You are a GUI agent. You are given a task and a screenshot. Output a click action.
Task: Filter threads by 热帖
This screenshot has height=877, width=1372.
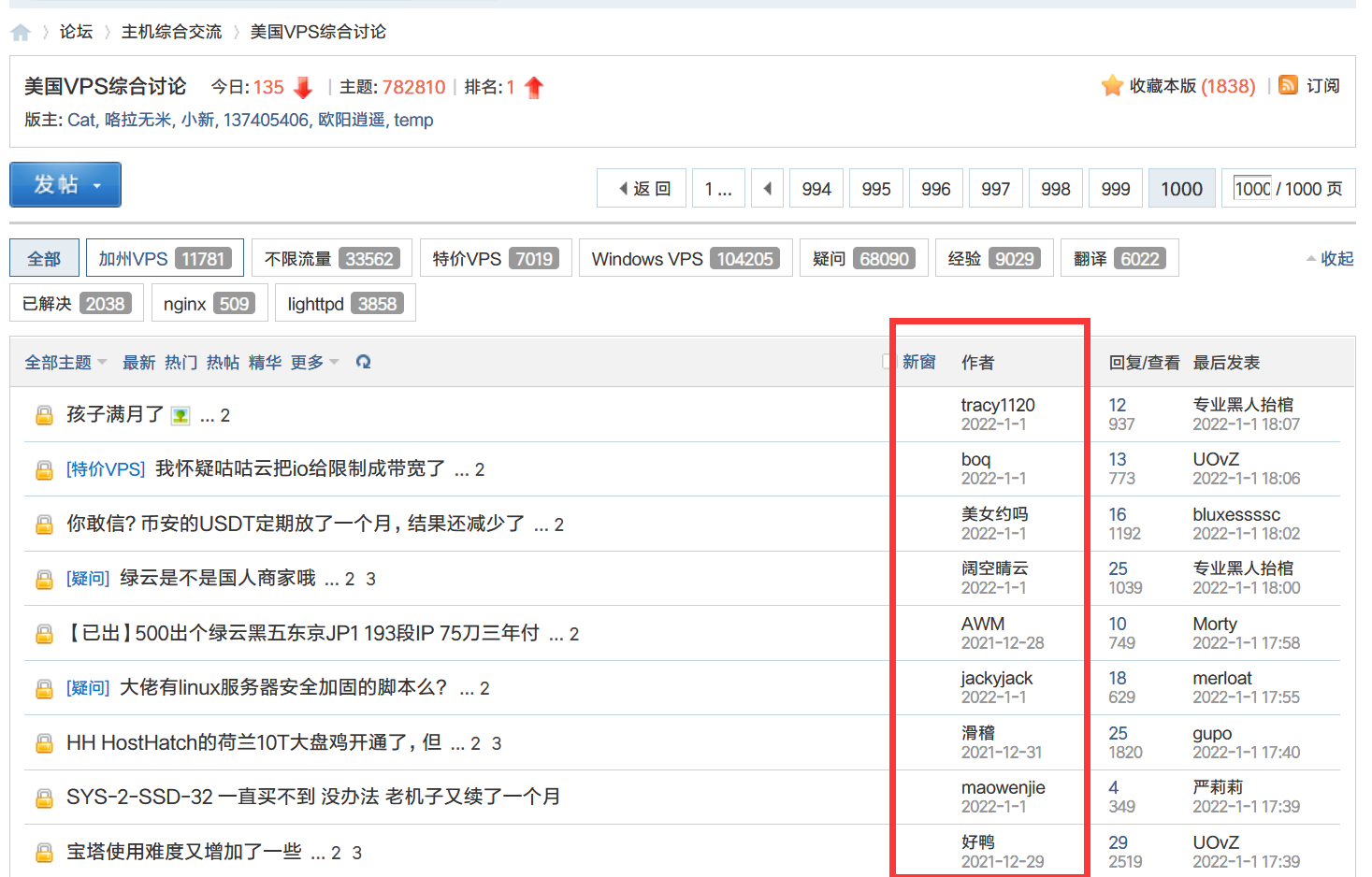223,362
